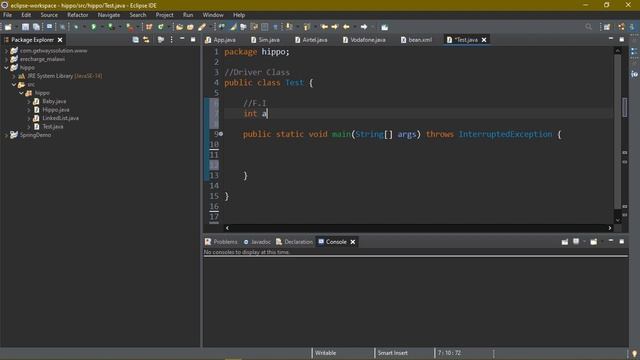This screenshot has height=360, width=640.
Task: Expand the erecharge_malawi project
Action: click(6, 59)
